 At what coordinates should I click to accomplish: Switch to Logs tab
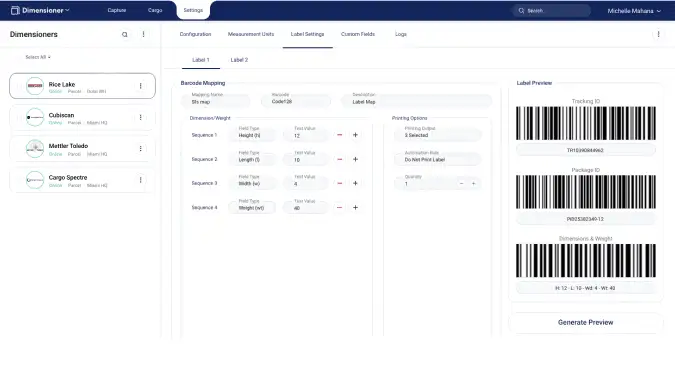pyautogui.click(x=401, y=34)
